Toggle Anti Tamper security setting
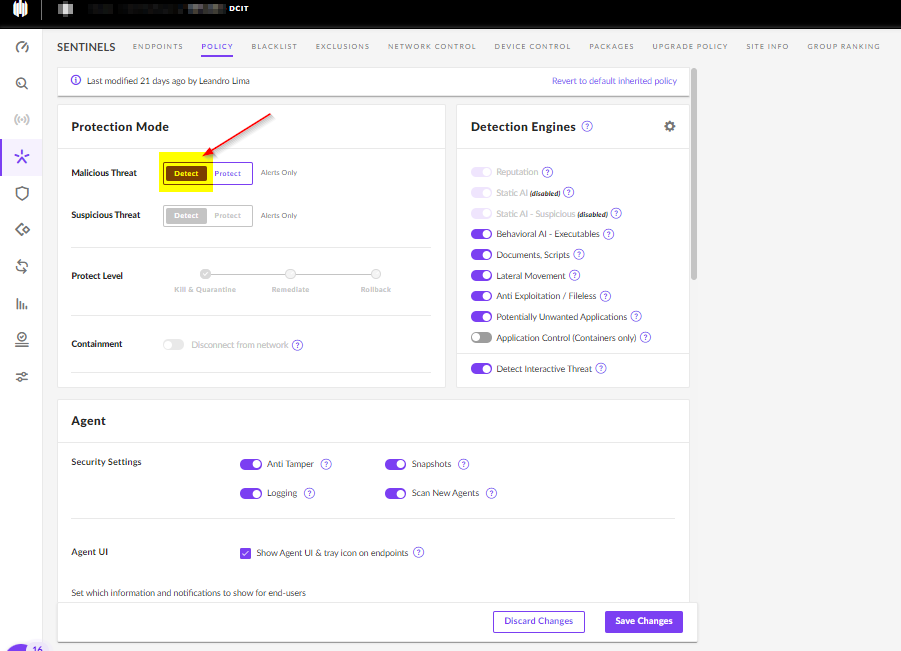 (x=251, y=464)
